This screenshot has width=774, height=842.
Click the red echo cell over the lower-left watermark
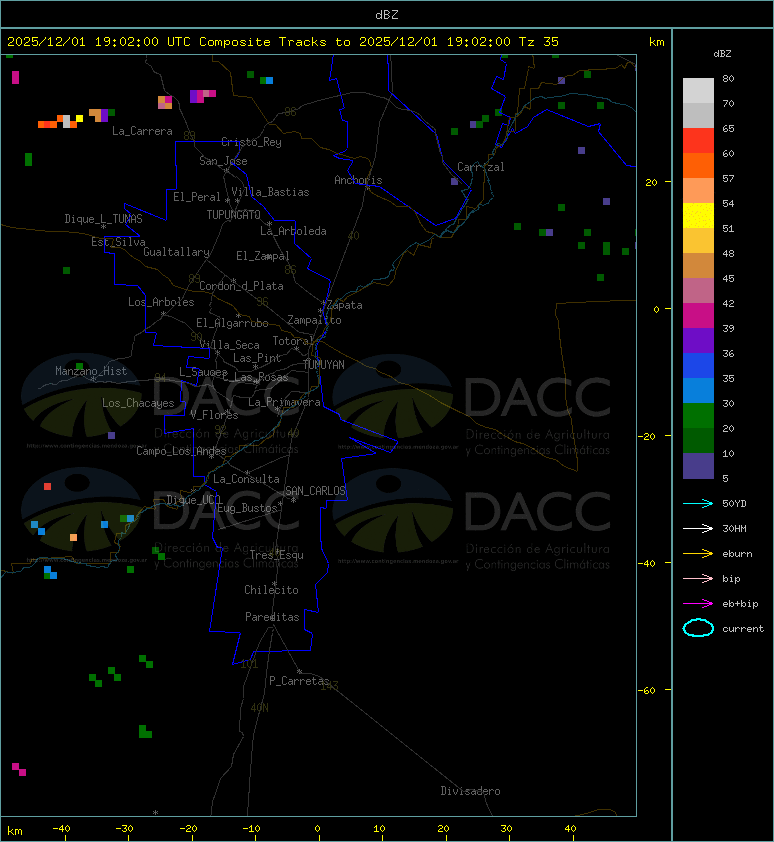47,487
